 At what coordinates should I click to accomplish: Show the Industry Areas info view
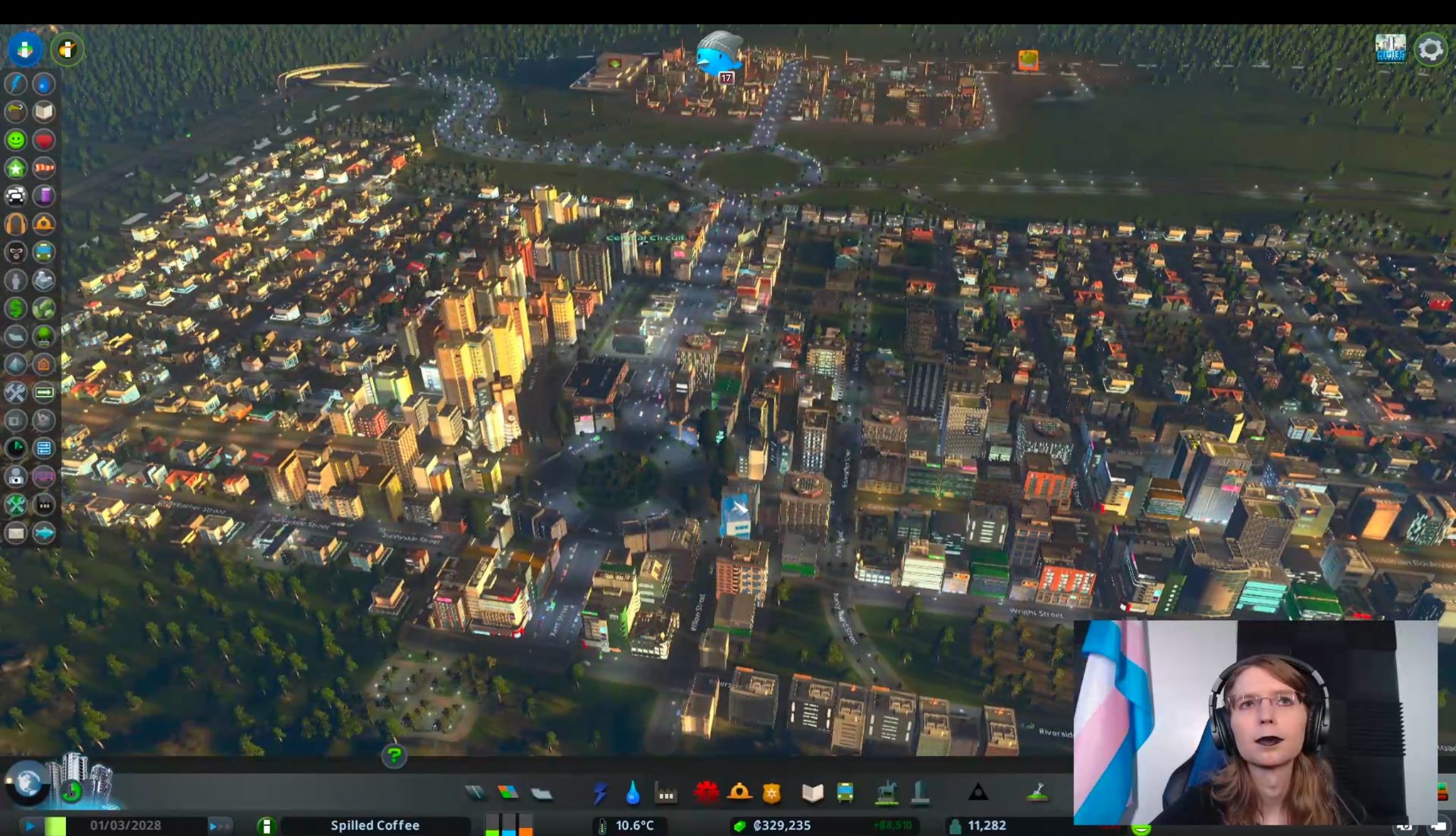pyautogui.click(x=44, y=505)
